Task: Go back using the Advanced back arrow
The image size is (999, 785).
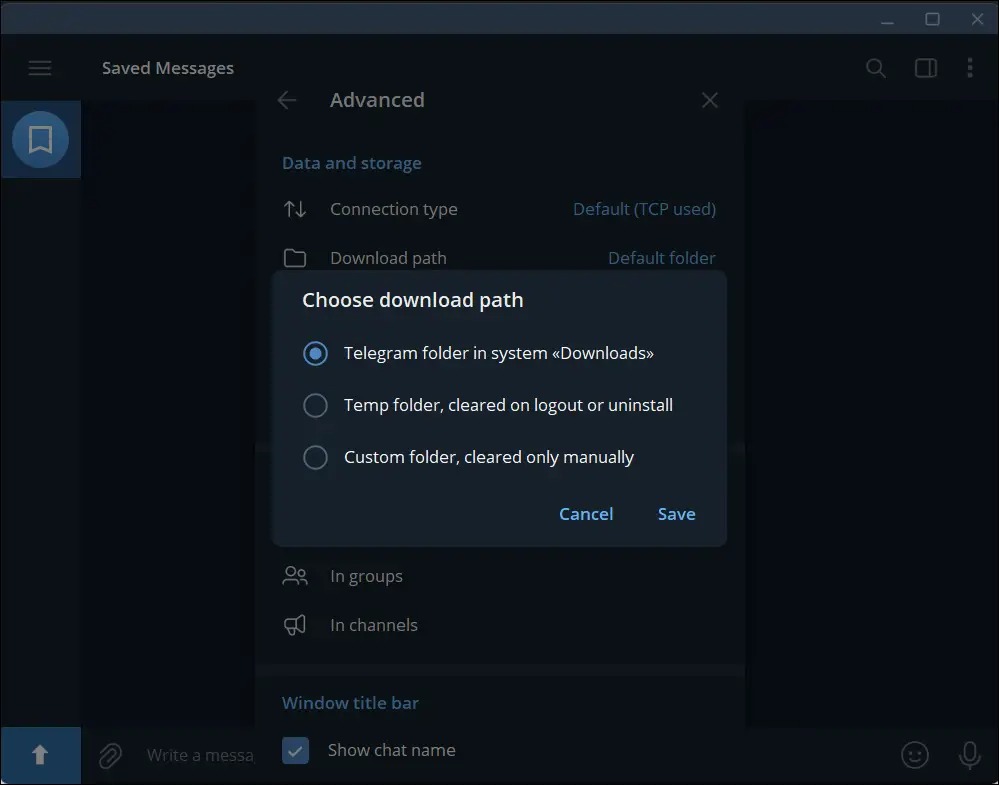Action: 287,100
